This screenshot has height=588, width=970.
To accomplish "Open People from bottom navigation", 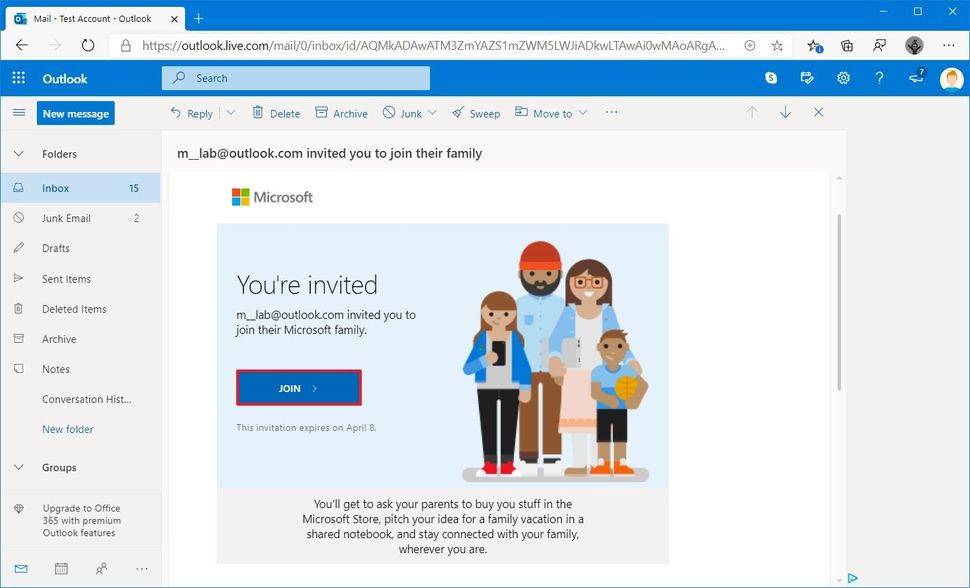I will (x=99, y=568).
